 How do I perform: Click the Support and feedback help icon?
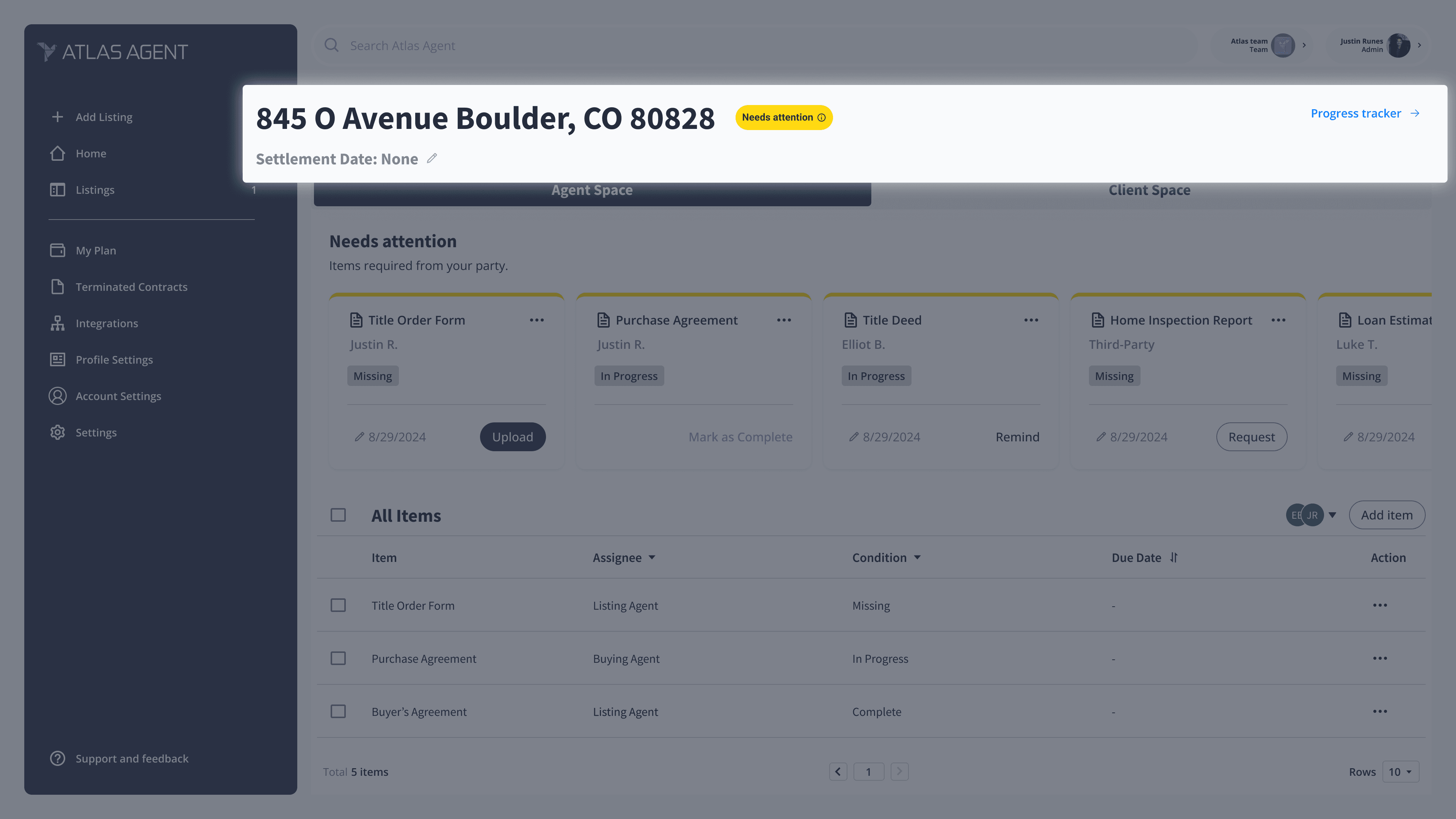click(x=57, y=758)
